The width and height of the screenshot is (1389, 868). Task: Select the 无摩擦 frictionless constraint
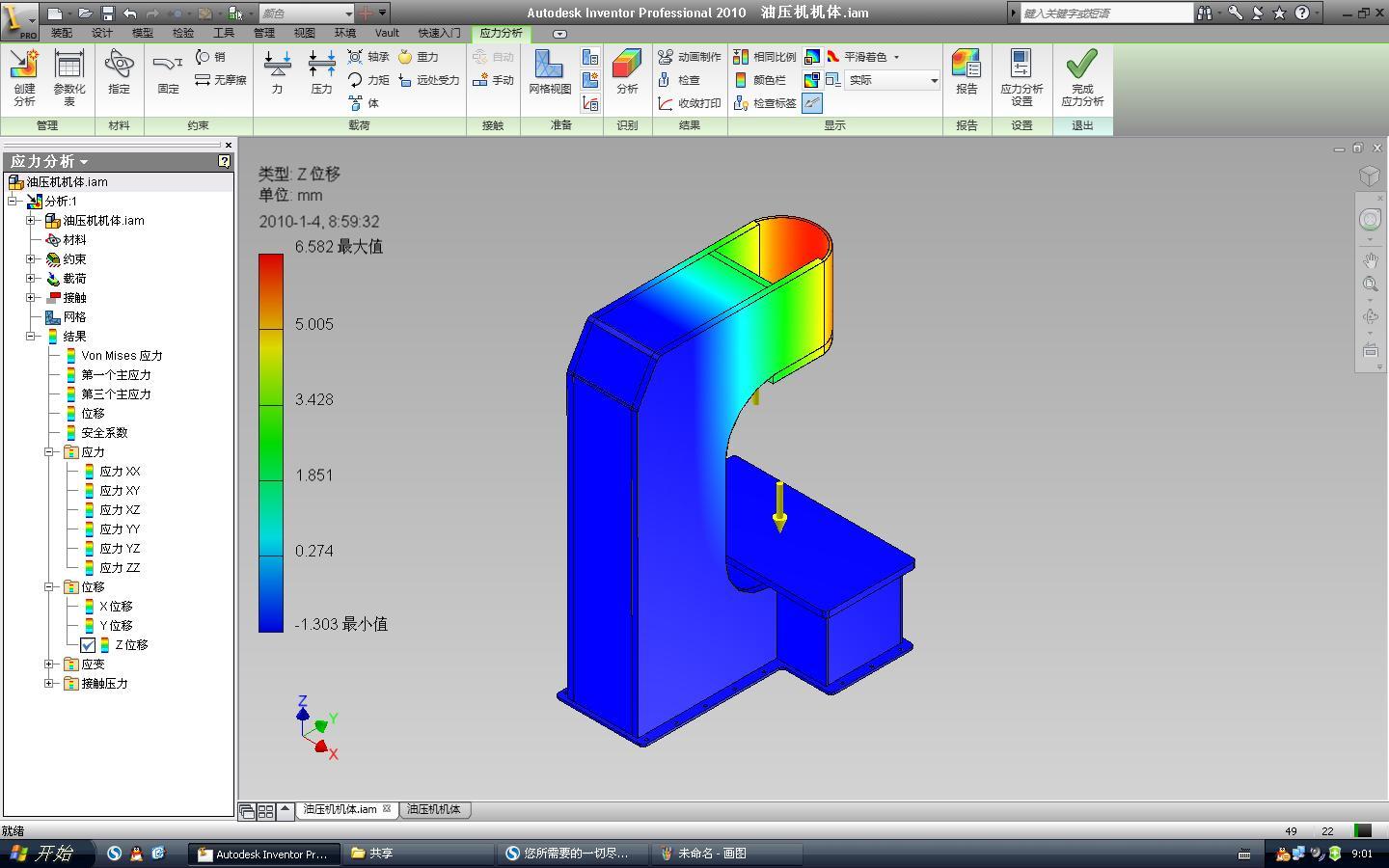pos(221,80)
